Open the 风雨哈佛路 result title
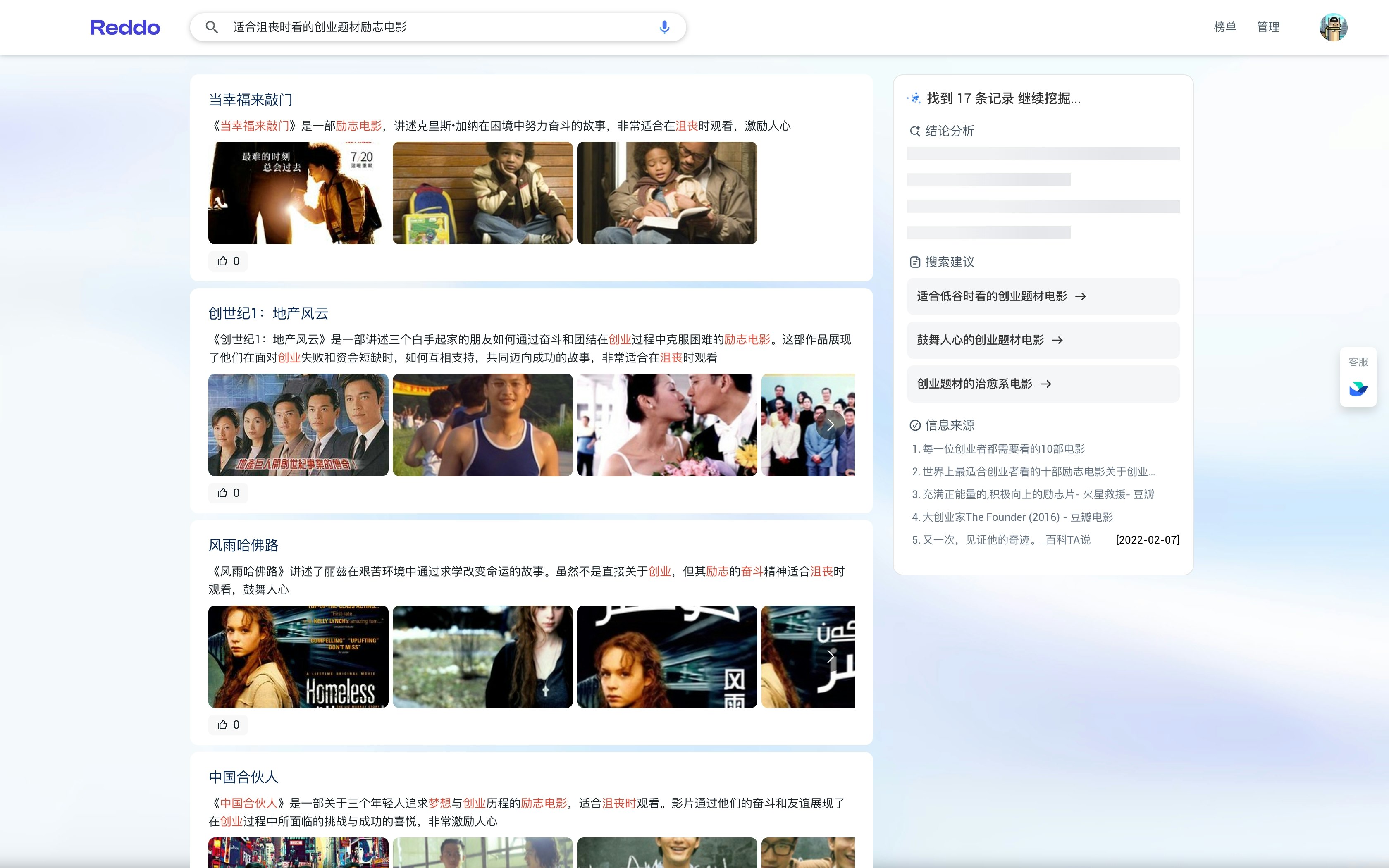1389x868 pixels. [243, 545]
